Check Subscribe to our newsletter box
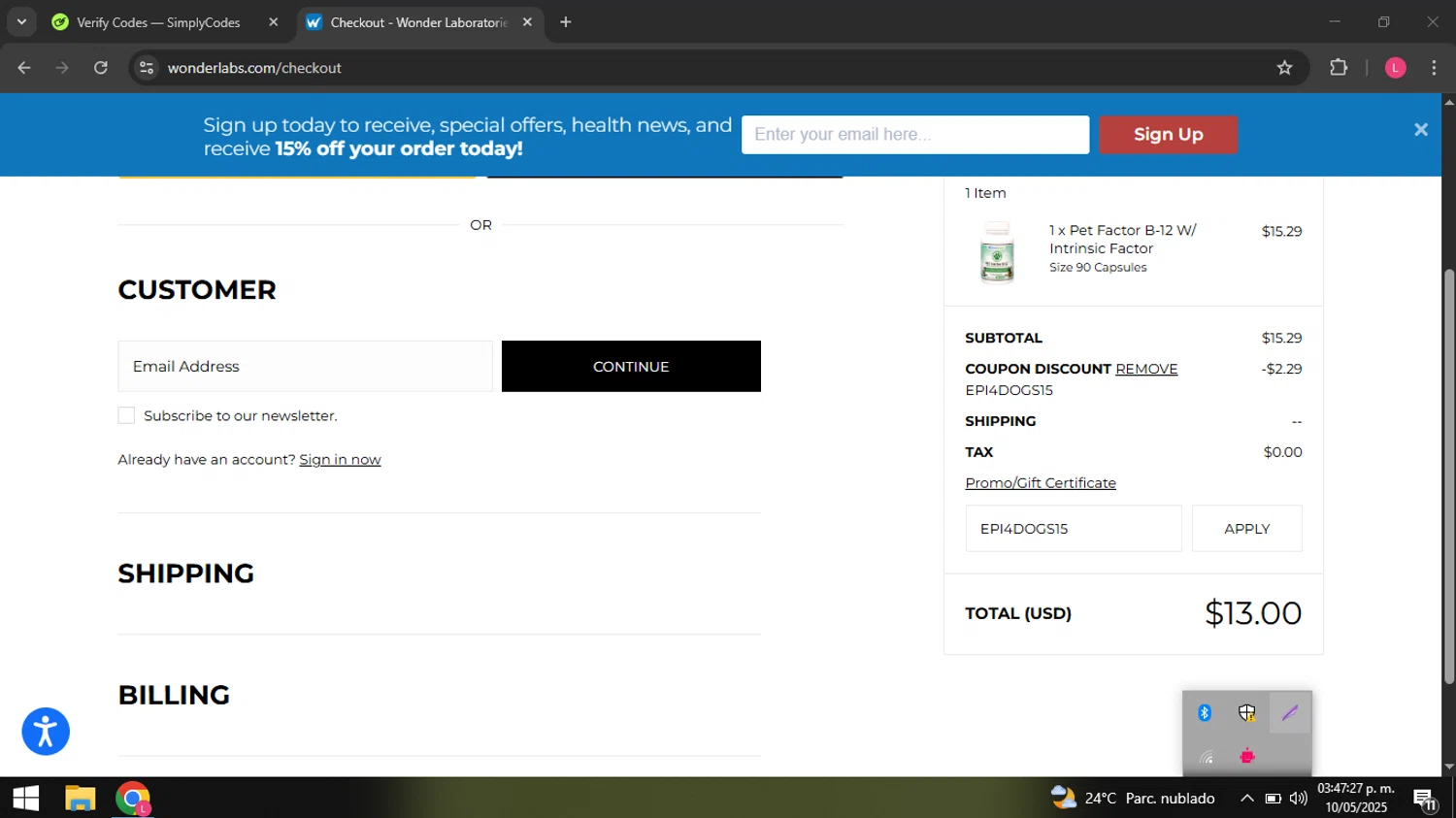This screenshot has height=818, width=1456. point(126,415)
